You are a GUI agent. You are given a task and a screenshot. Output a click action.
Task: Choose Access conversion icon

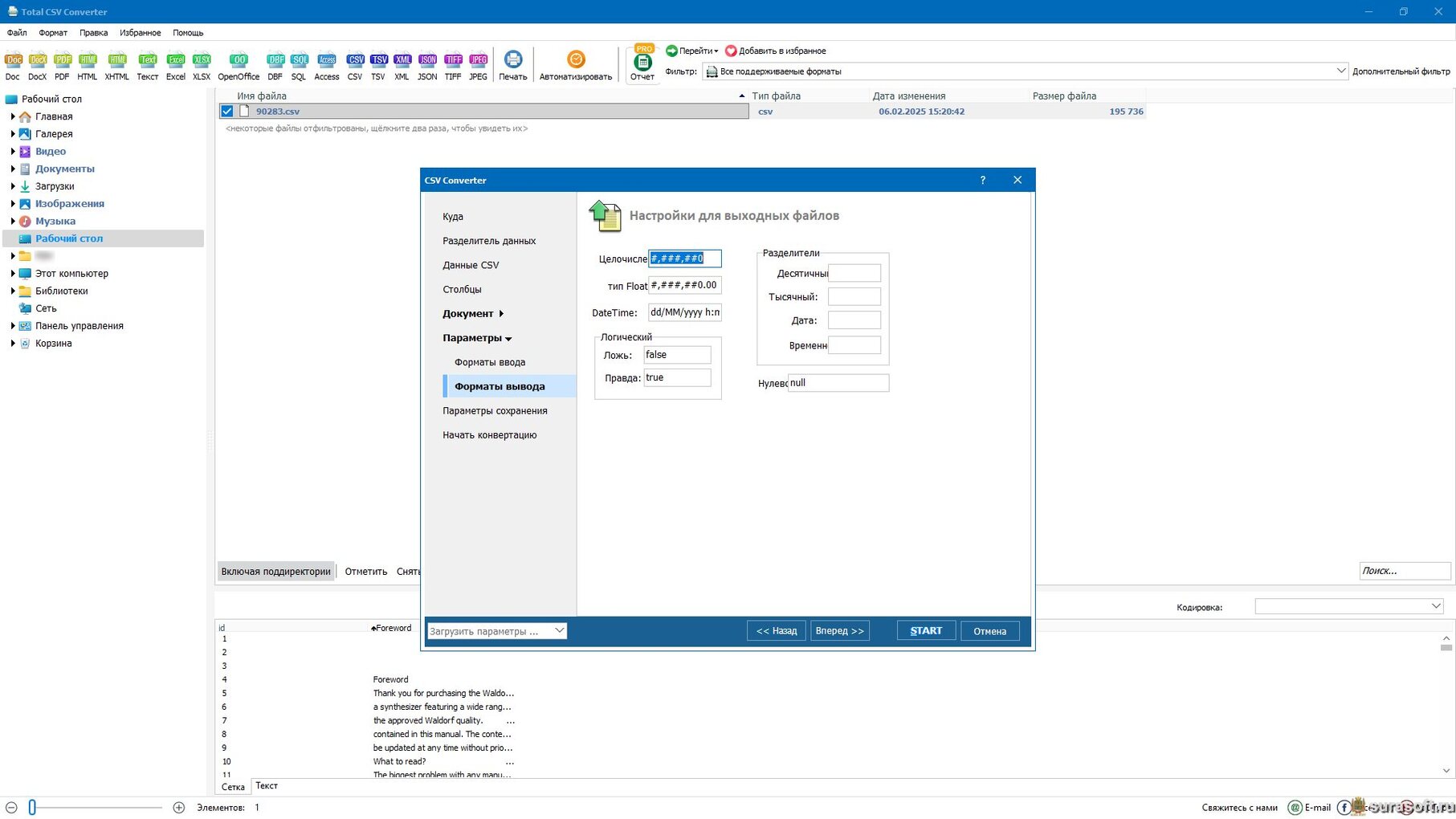pyautogui.click(x=327, y=66)
